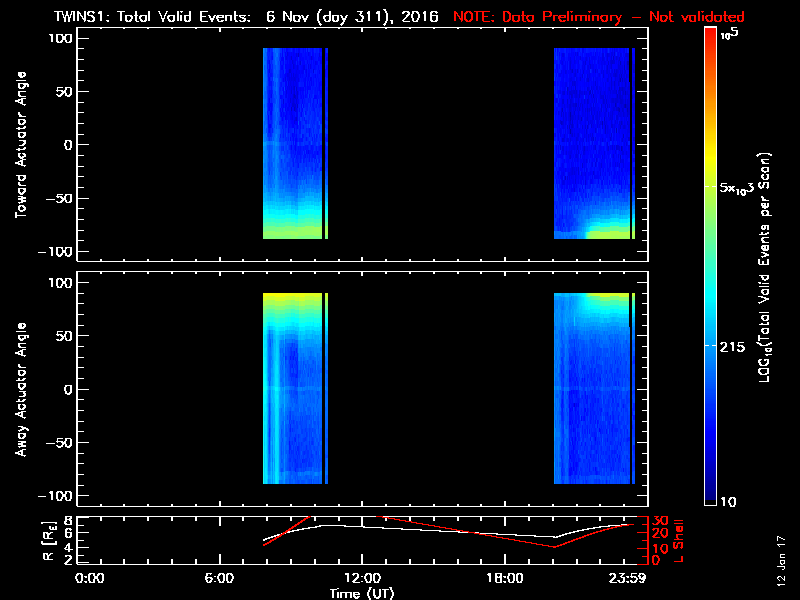Click first data block in Toward panel
This screenshot has width=800, height=600.
pos(292,145)
